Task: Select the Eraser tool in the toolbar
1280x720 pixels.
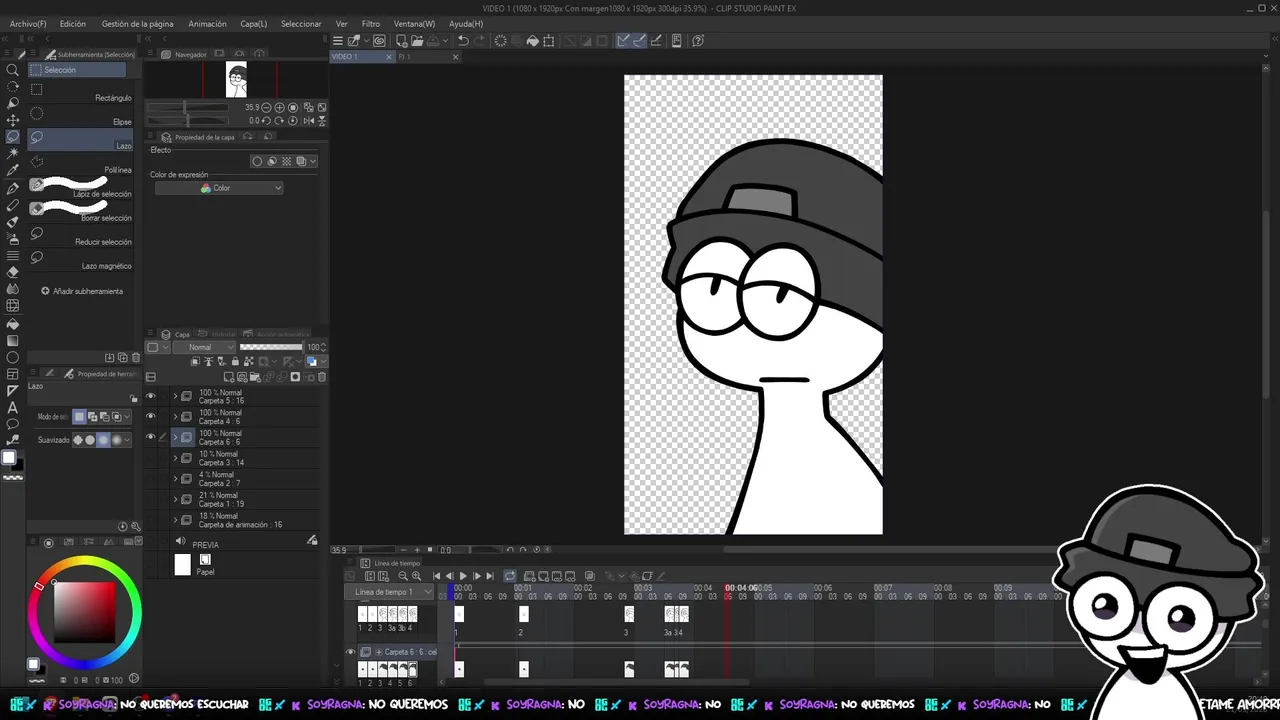Action: pos(13,272)
